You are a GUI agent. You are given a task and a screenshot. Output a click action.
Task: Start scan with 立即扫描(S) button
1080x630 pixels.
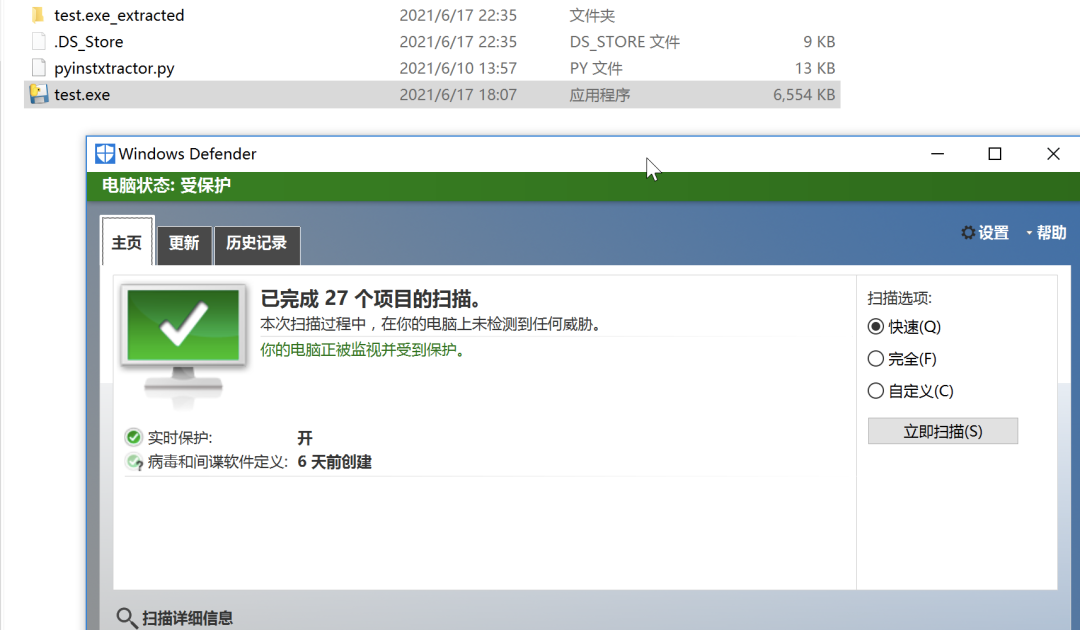pos(942,431)
